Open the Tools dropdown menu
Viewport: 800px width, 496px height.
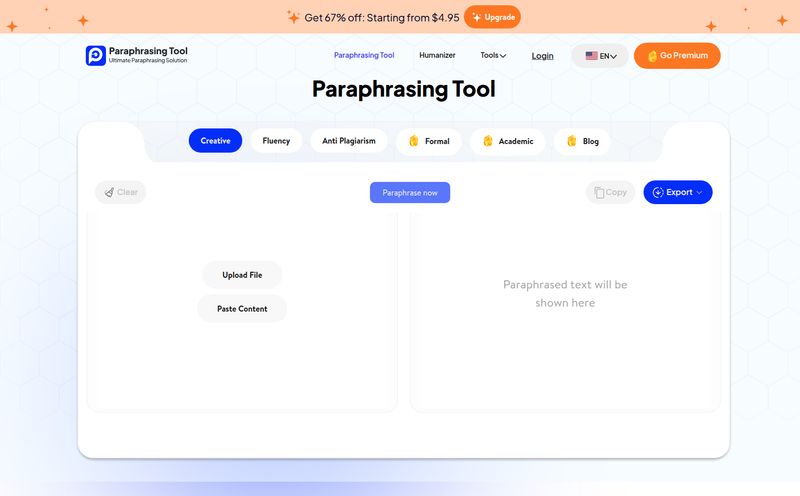click(493, 55)
